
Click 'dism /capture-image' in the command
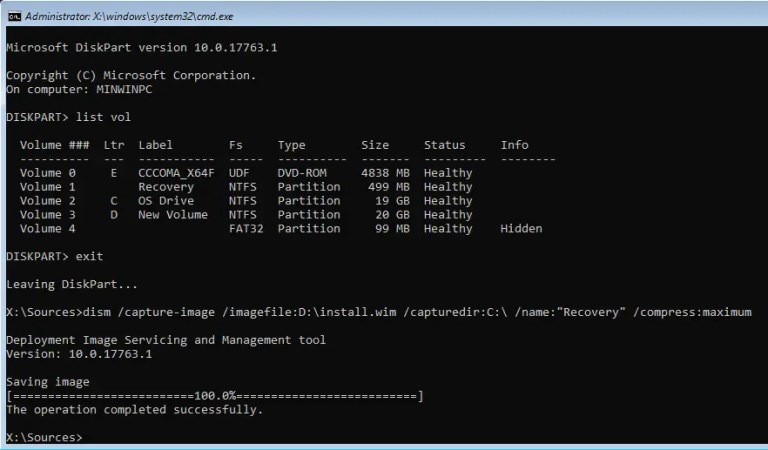tap(149, 312)
